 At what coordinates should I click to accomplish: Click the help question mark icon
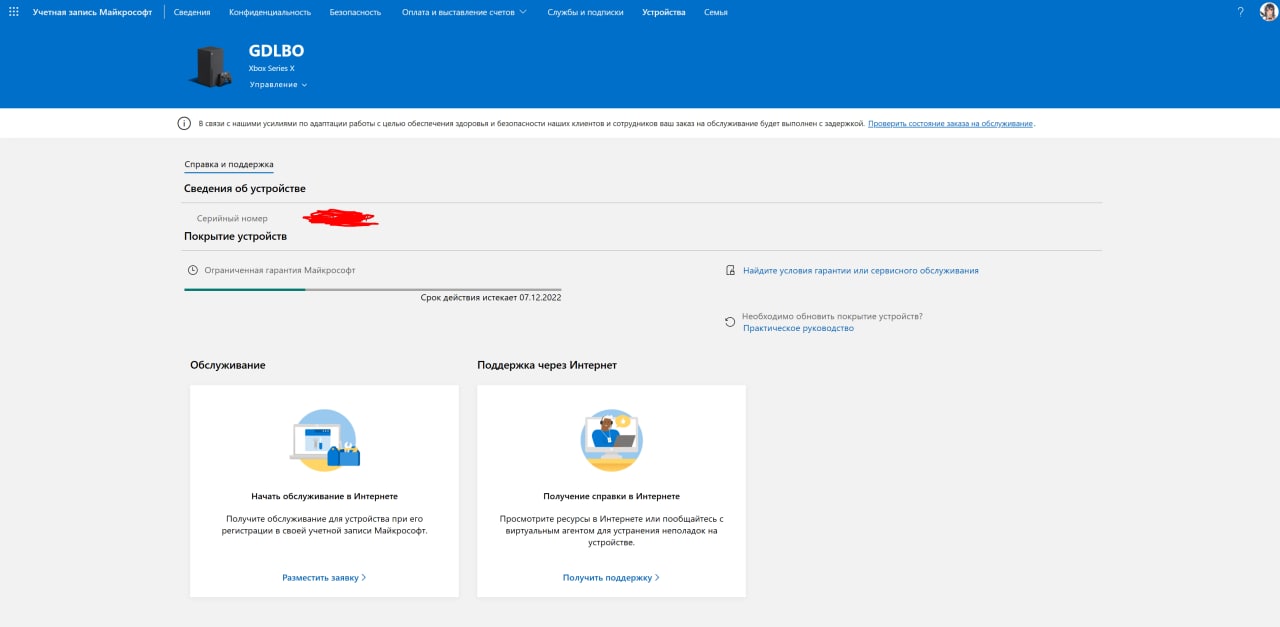(1240, 12)
